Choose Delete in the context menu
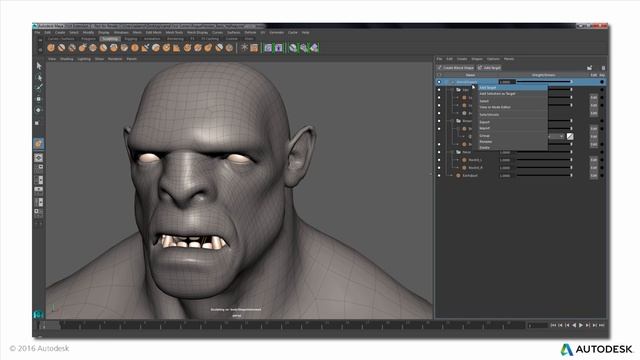The width and height of the screenshot is (640, 360). (x=513, y=147)
